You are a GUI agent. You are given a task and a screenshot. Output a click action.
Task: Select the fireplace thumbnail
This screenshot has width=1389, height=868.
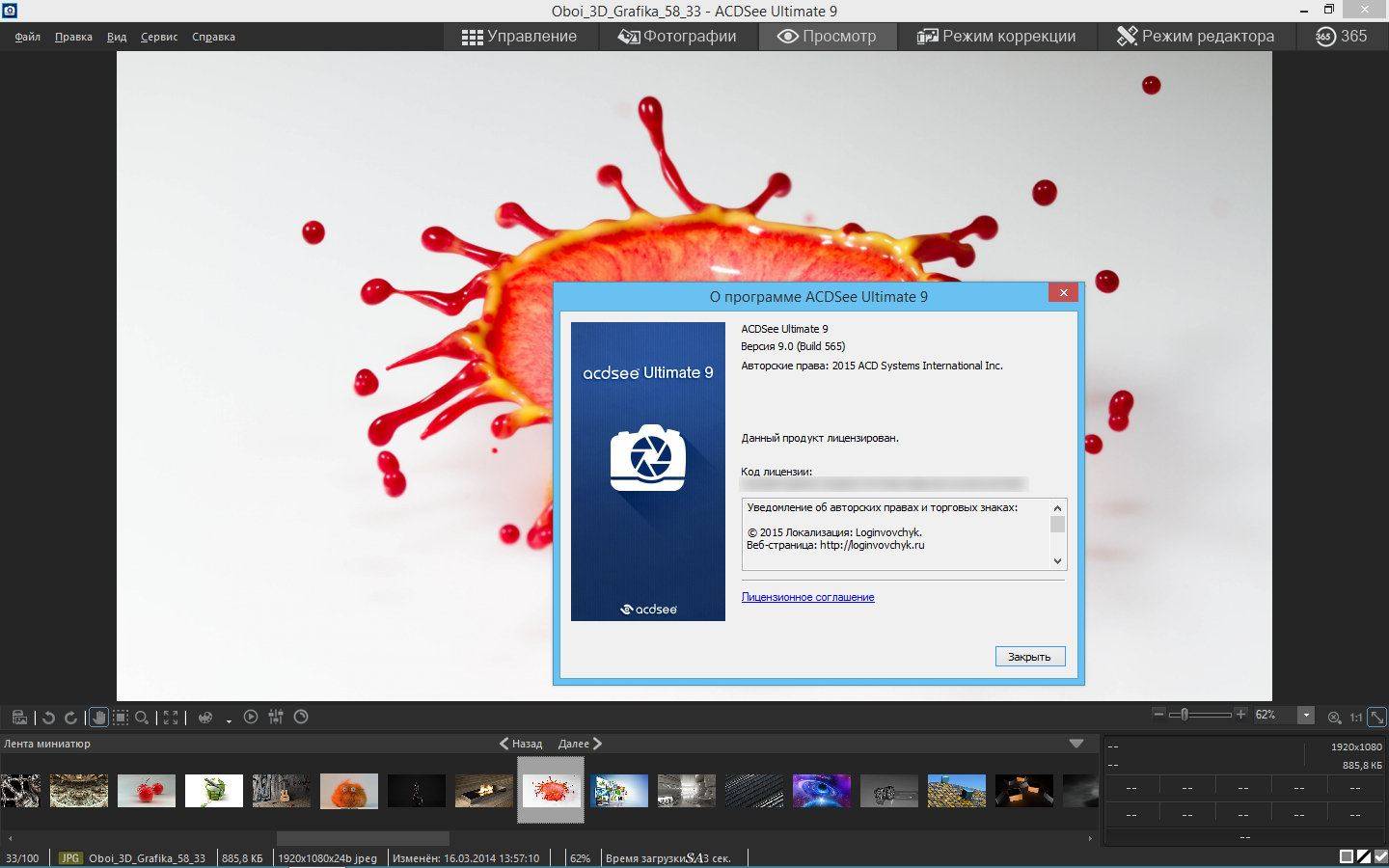click(484, 790)
